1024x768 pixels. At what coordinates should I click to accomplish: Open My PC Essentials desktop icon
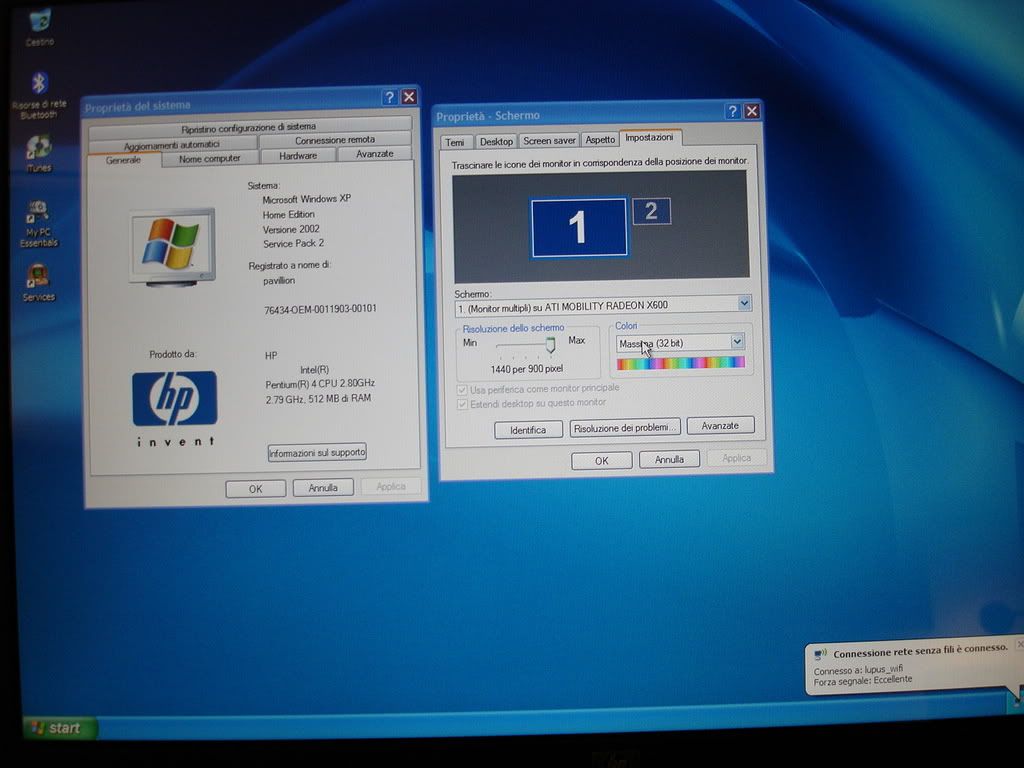(x=39, y=212)
